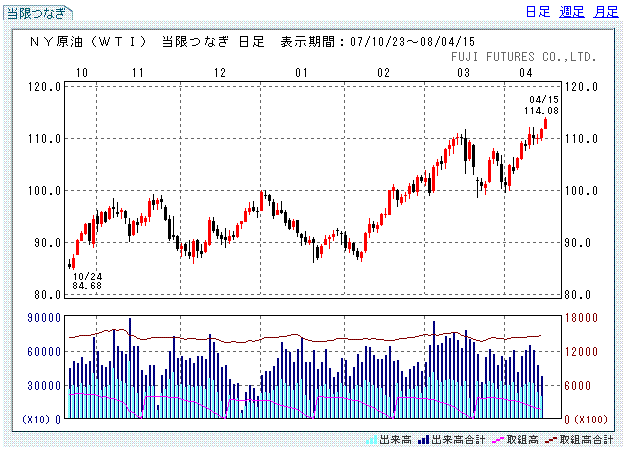Click the 出来高 light-blue legend icon
Viewport: 627px width, 450px height.
point(371,439)
